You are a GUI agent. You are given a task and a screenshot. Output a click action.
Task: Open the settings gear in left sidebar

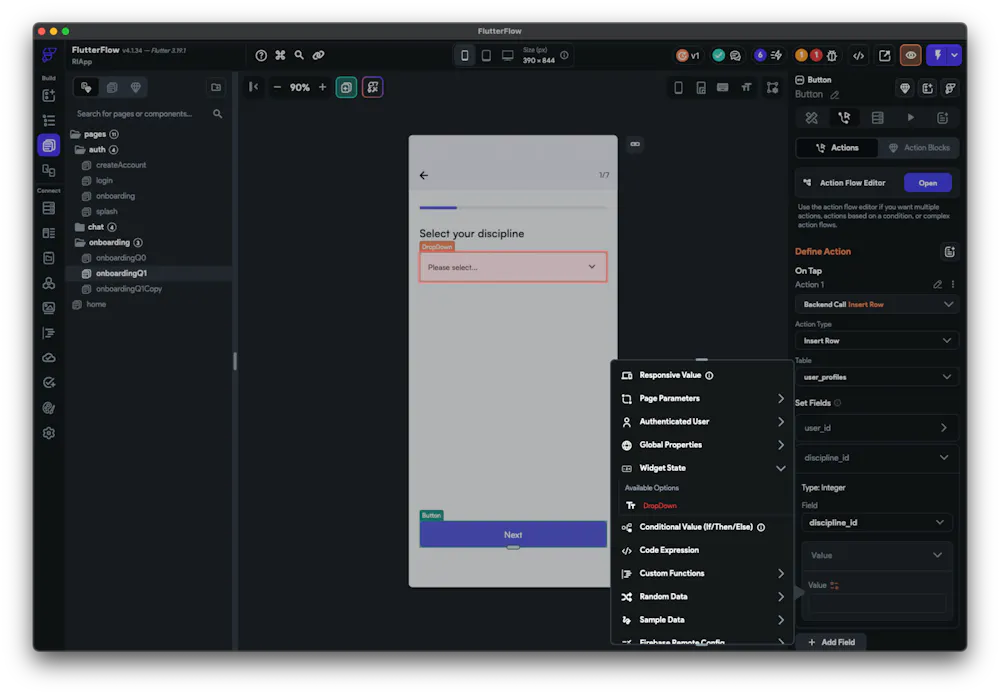pyautogui.click(x=48, y=433)
